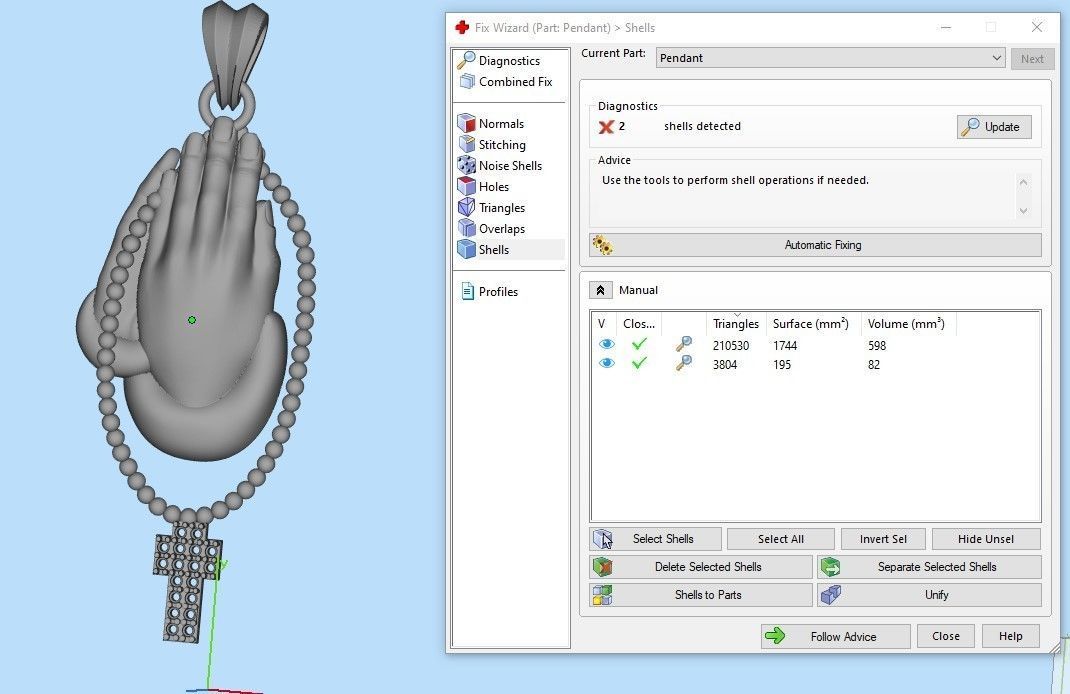Open the Profiles page
The width and height of the screenshot is (1070, 694).
pyautogui.click(x=498, y=292)
